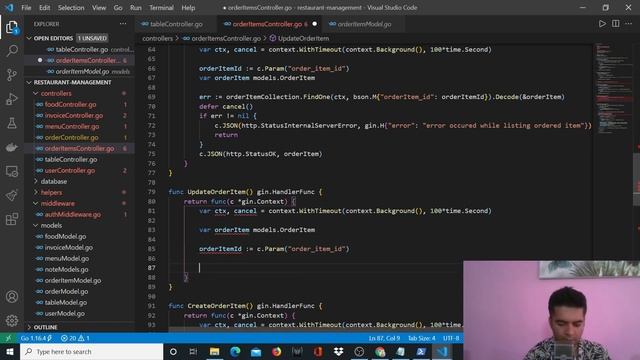
Task: Open the Run menu
Action: point(136,7)
